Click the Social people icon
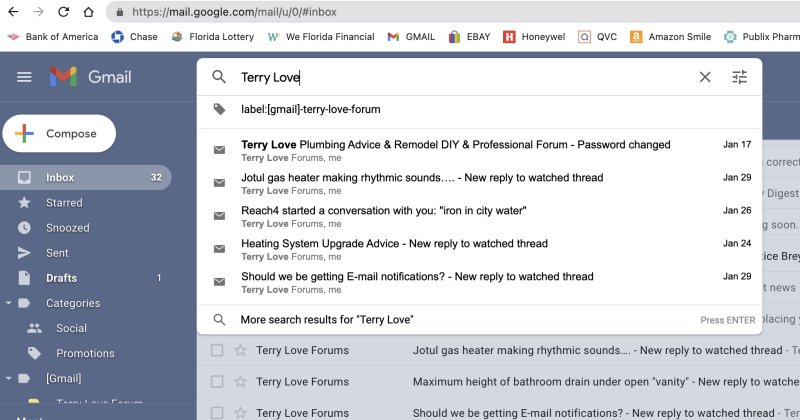This screenshot has width=800, height=420. (34, 328)
